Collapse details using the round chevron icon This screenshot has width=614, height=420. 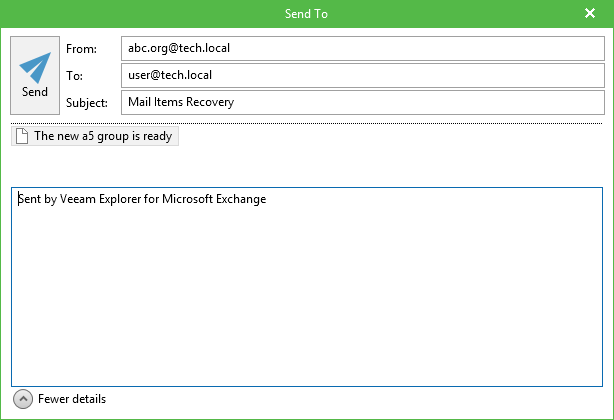(23, 399)
